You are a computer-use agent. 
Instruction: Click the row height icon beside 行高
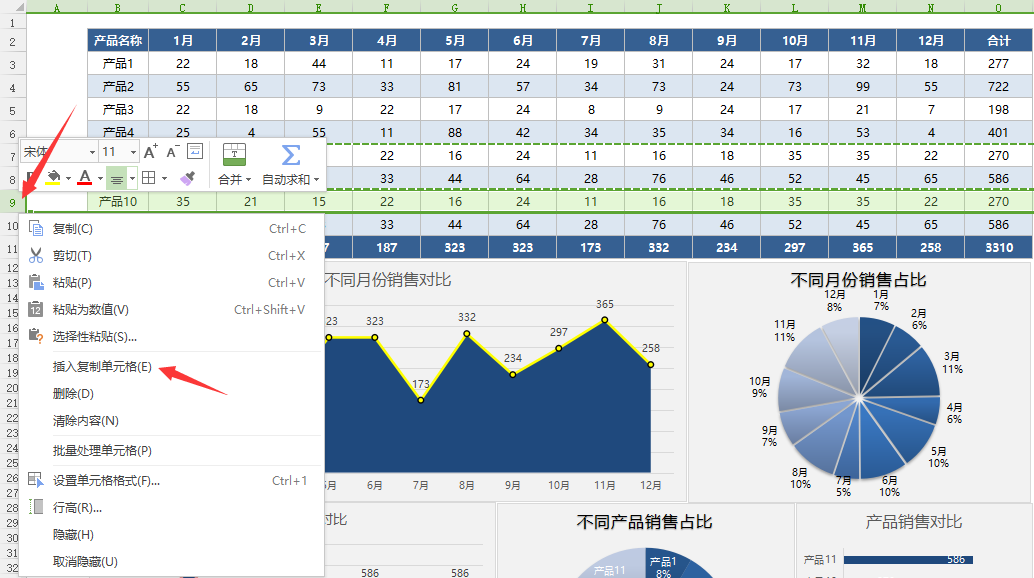(x=36, y=507)
